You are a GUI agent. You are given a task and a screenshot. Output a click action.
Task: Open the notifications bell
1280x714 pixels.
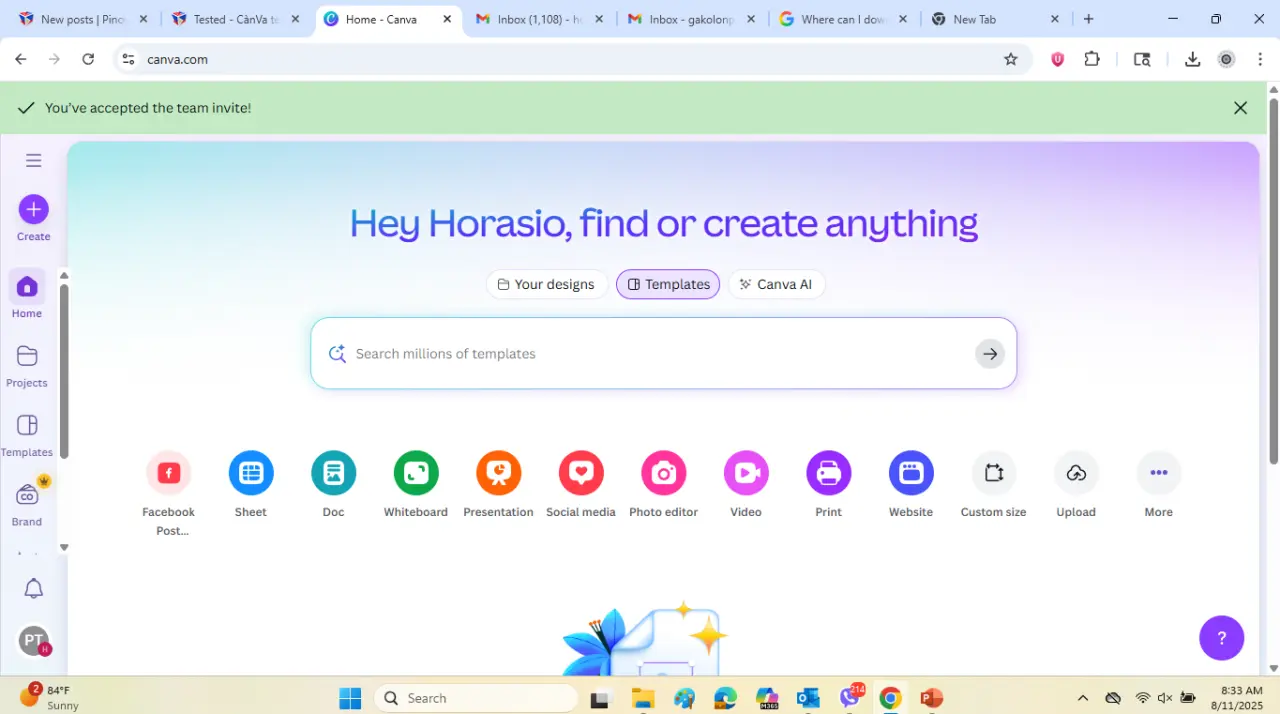(33, 588)
